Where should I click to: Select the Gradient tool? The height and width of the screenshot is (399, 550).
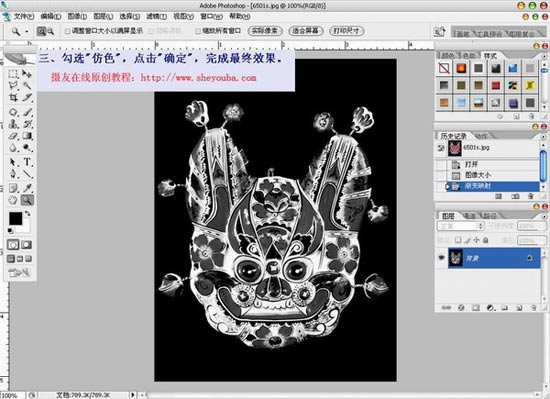tap(28, 136)
